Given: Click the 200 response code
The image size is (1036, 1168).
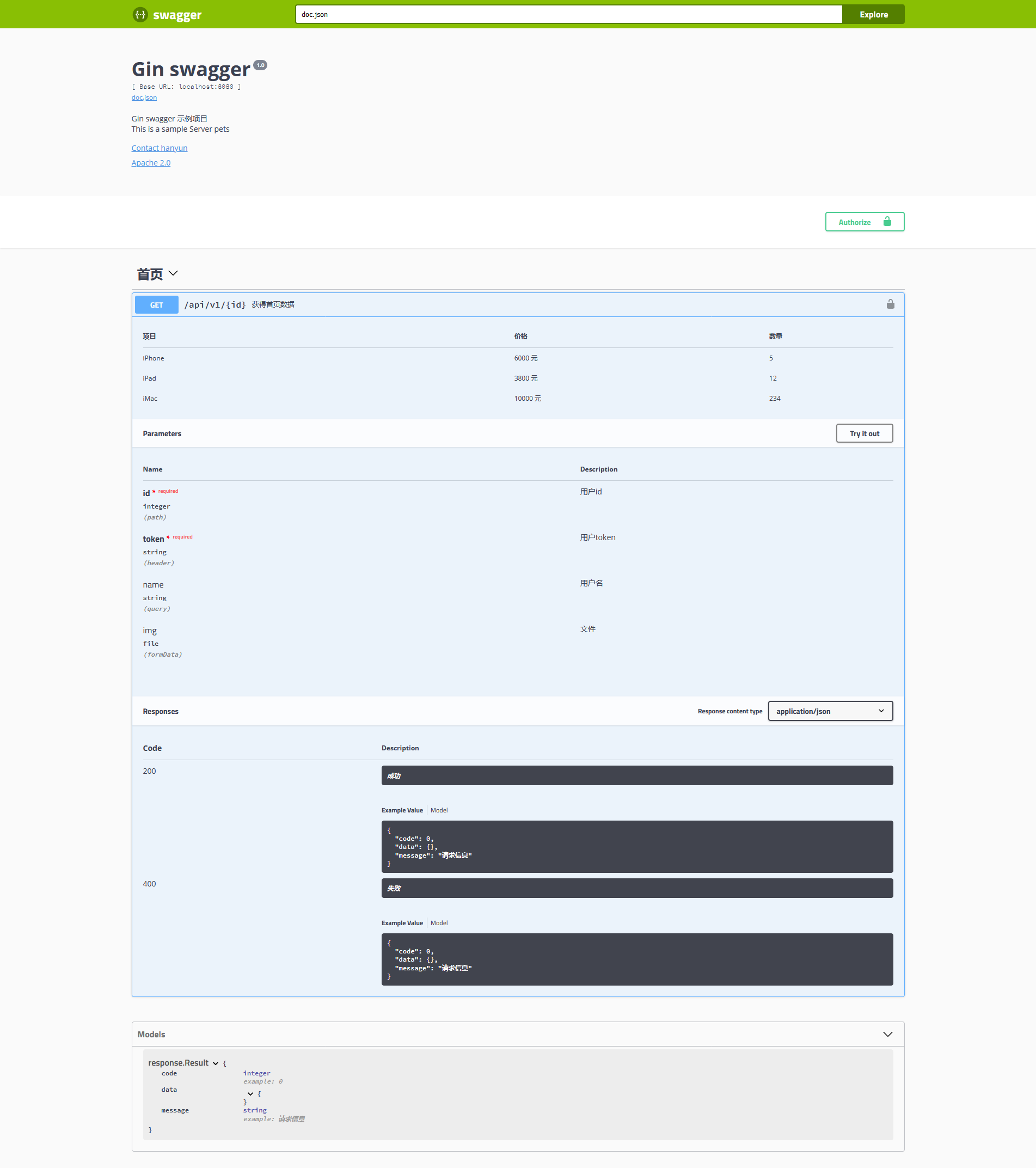Looking at the screenshot, I should [x=149, y=771].
